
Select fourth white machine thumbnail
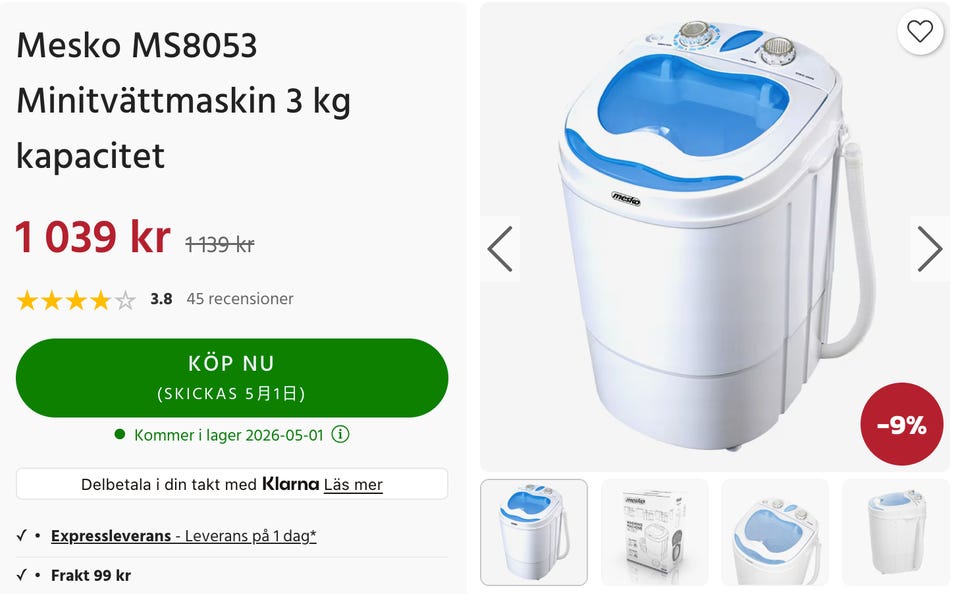[x=896, y=532]
